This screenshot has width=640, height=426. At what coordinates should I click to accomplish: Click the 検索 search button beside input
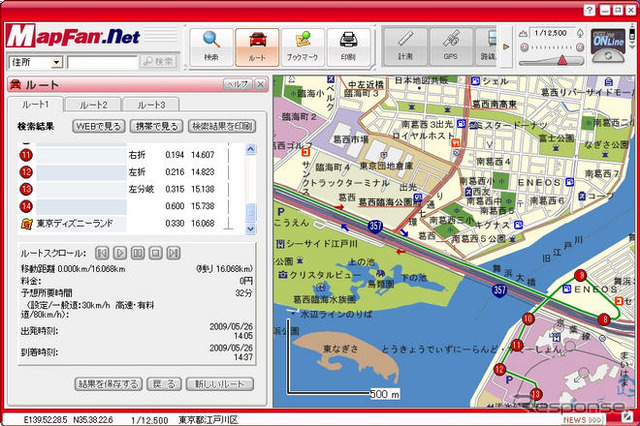tap(159, 62)
